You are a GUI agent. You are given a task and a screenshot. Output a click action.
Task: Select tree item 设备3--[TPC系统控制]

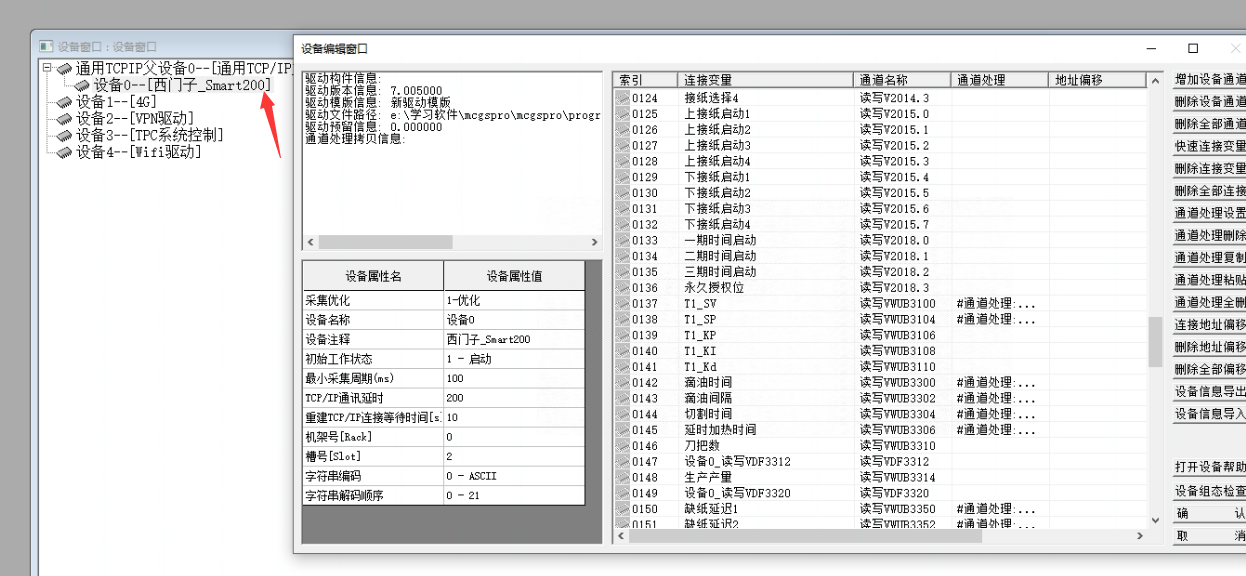(150, 135)
